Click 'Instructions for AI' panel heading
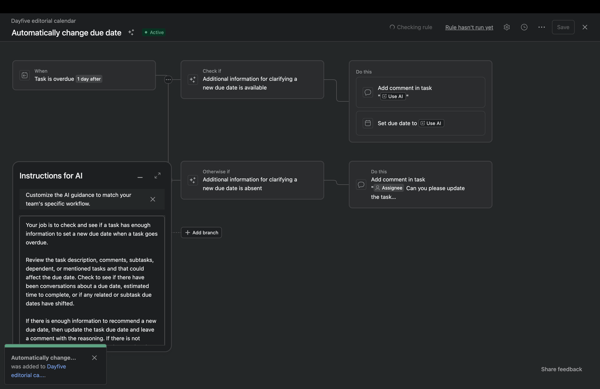Viewport: 600px width, 389px height. [51, 176]
